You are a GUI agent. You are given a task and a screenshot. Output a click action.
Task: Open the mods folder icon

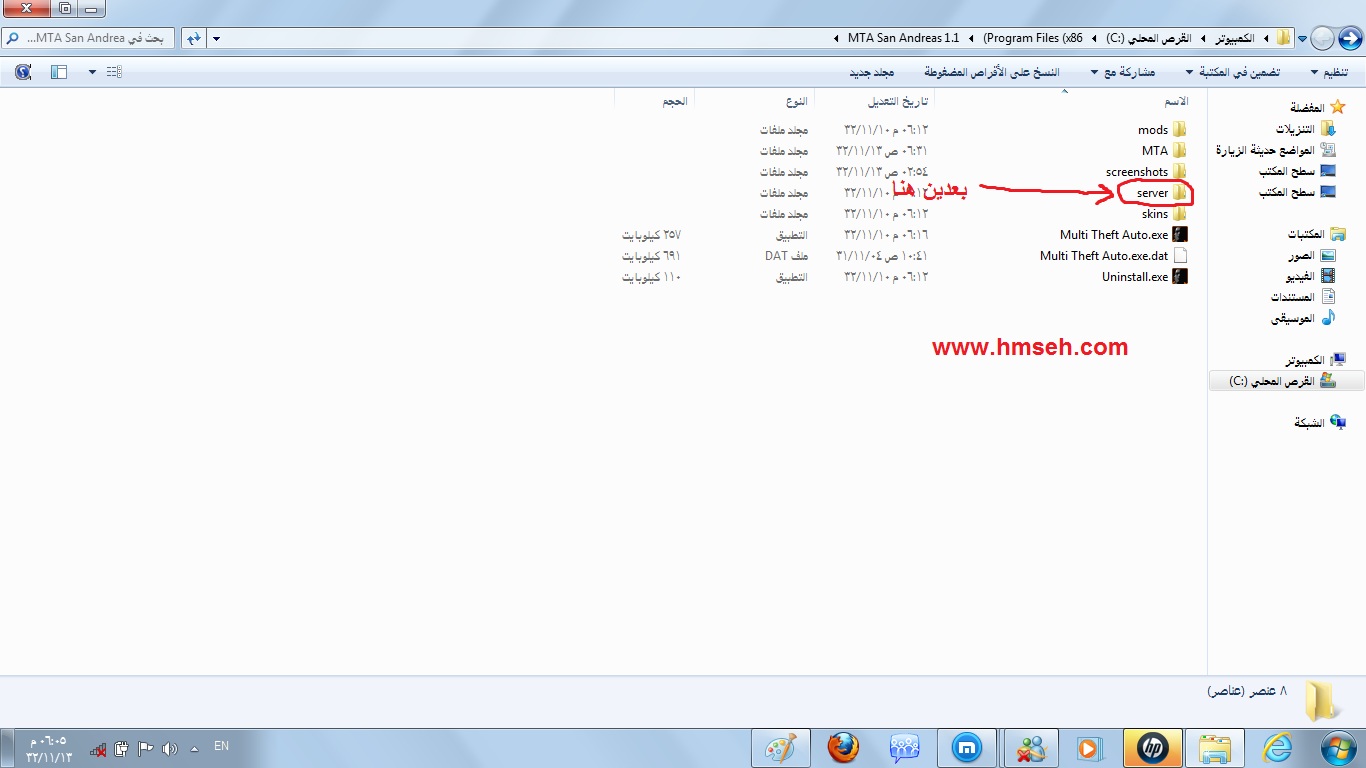1180,130
